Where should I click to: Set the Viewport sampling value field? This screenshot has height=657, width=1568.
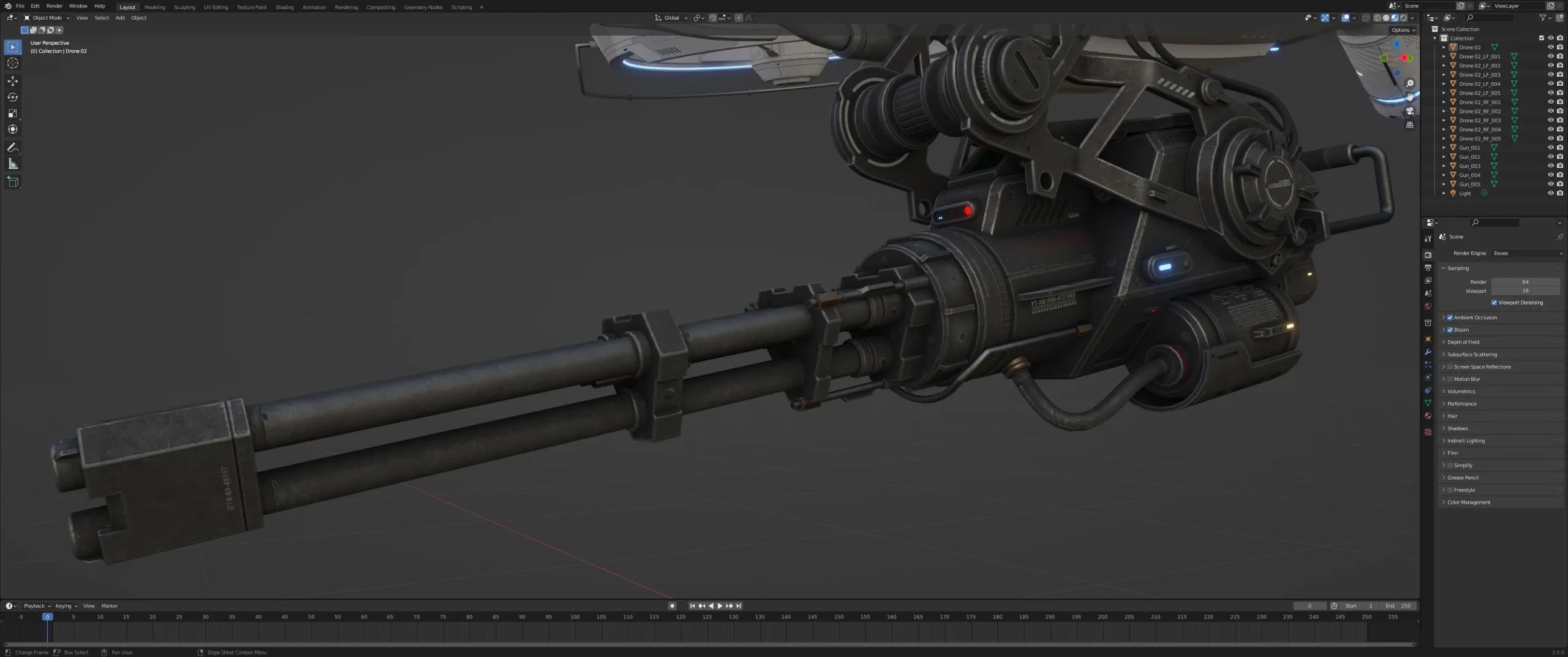pos(1525,291)
